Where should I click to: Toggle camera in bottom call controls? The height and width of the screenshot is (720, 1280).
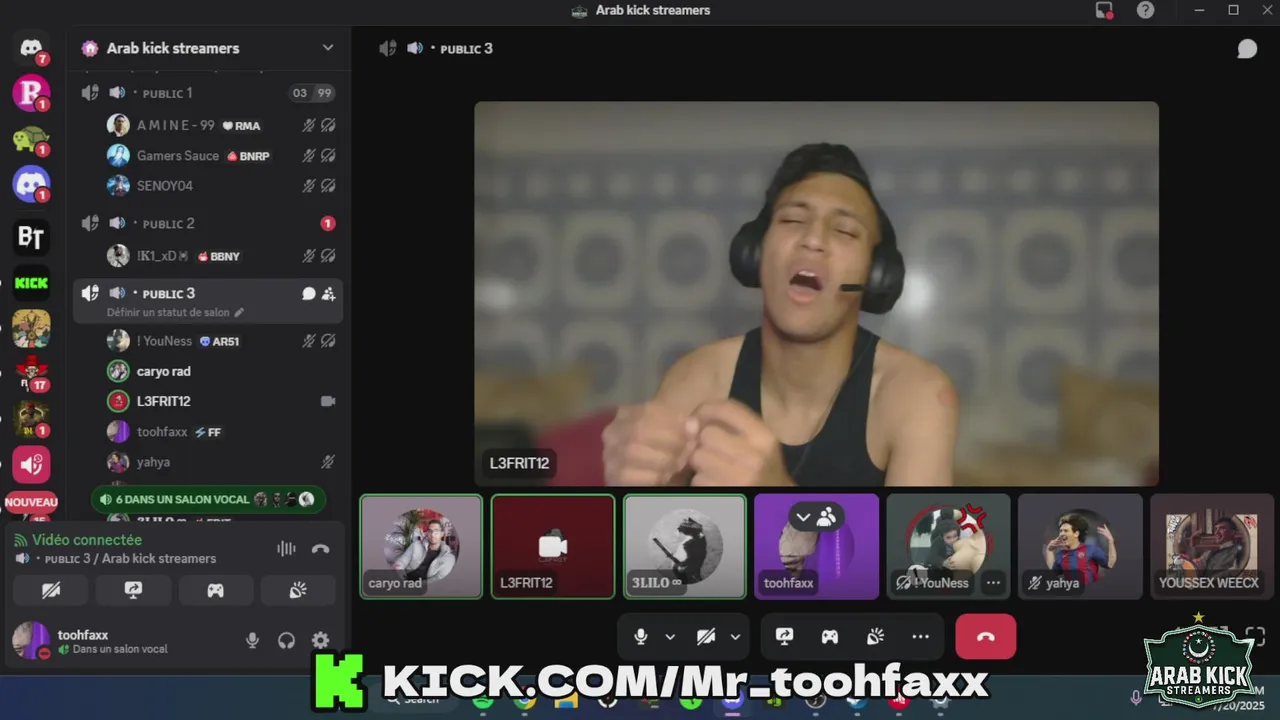point(706,636)
